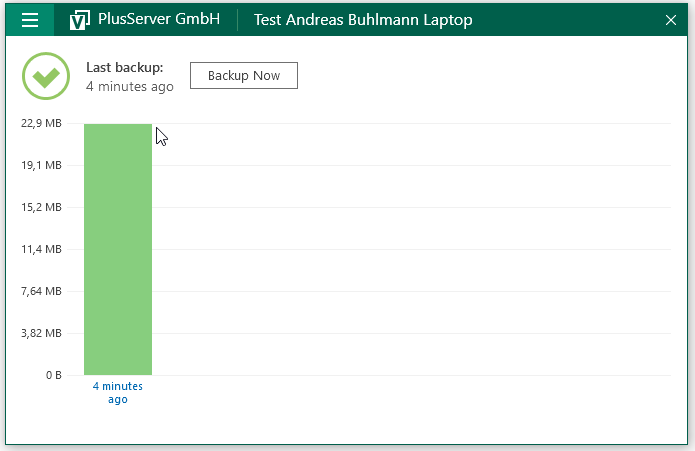This screenshot has height=451, width=695.
Task: Click 'Test Andreas Buhlmann Laptop' job name
Action: pyautogui.click(x=363, y=20)
